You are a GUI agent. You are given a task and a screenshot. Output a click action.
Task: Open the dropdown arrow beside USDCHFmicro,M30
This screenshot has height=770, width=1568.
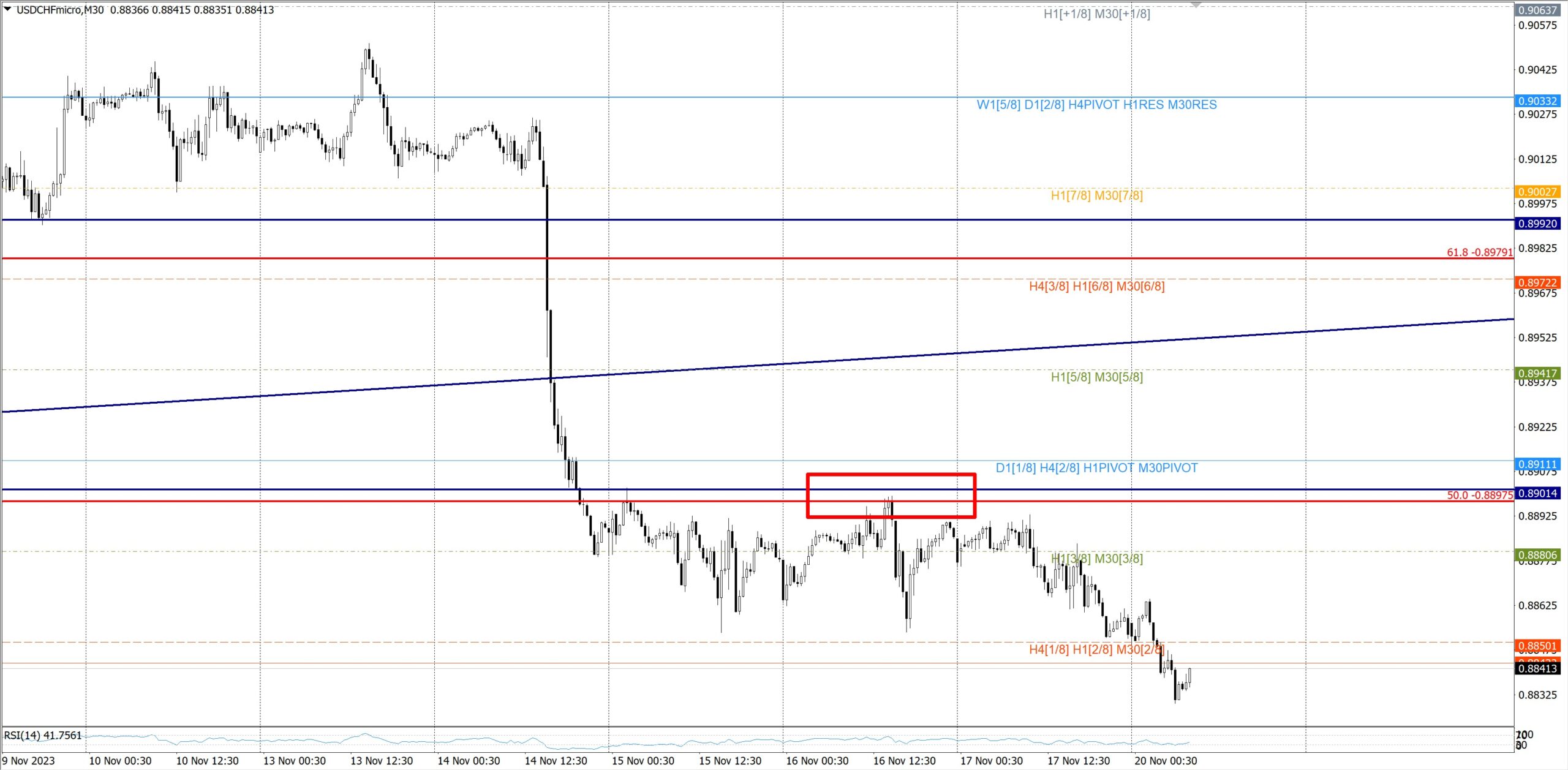(7, 9)
